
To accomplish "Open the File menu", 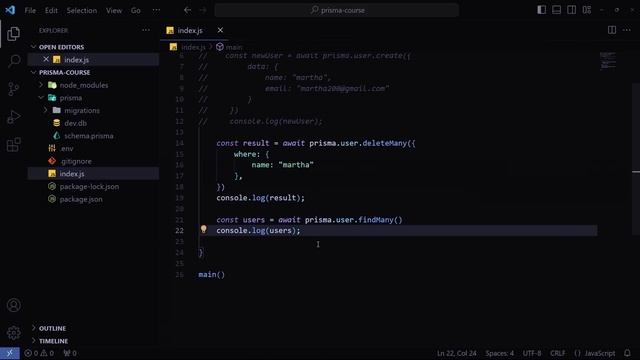I will tap(30, 11).
